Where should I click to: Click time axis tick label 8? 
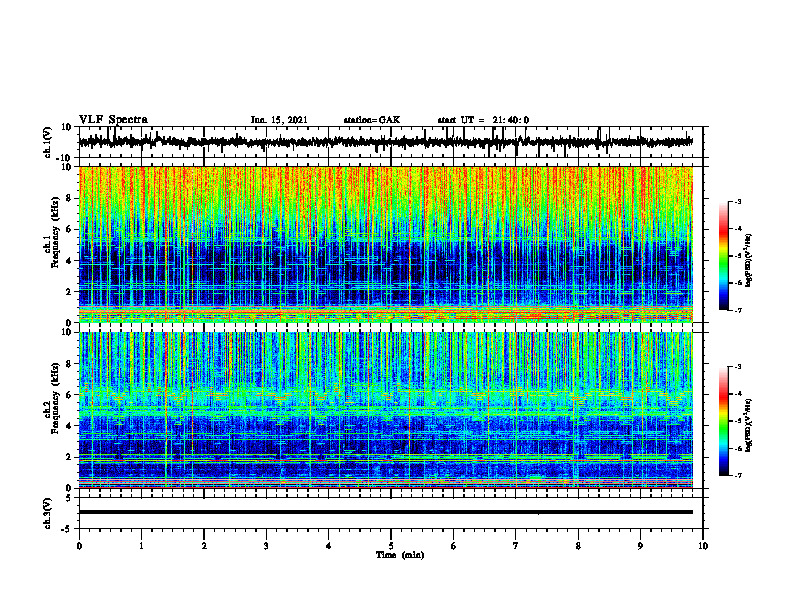578,546
